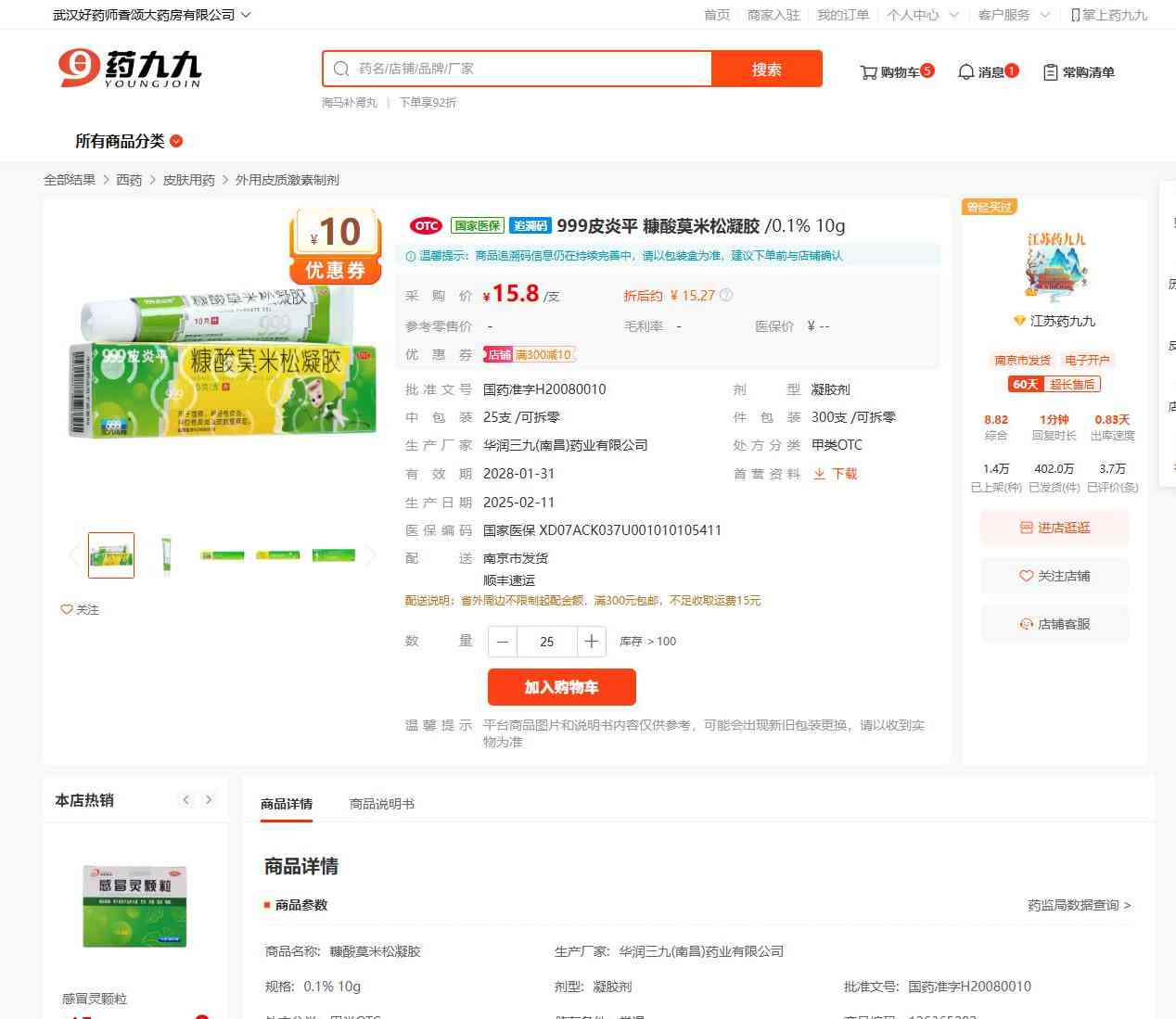1176x1019 pixels.
Task: Click the Jiangsu store logo image
Action: (x=1055, y=266)
